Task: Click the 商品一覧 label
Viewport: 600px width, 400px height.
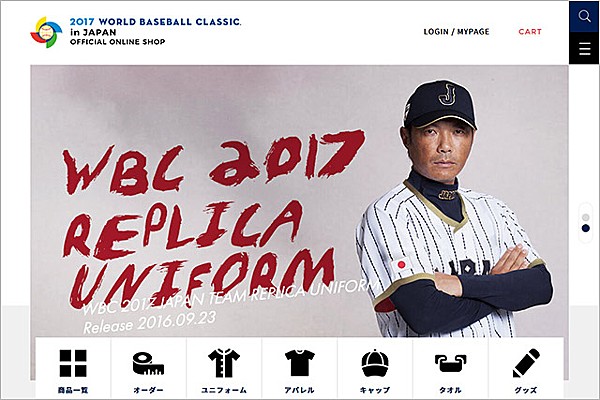Action: point(73,390)
